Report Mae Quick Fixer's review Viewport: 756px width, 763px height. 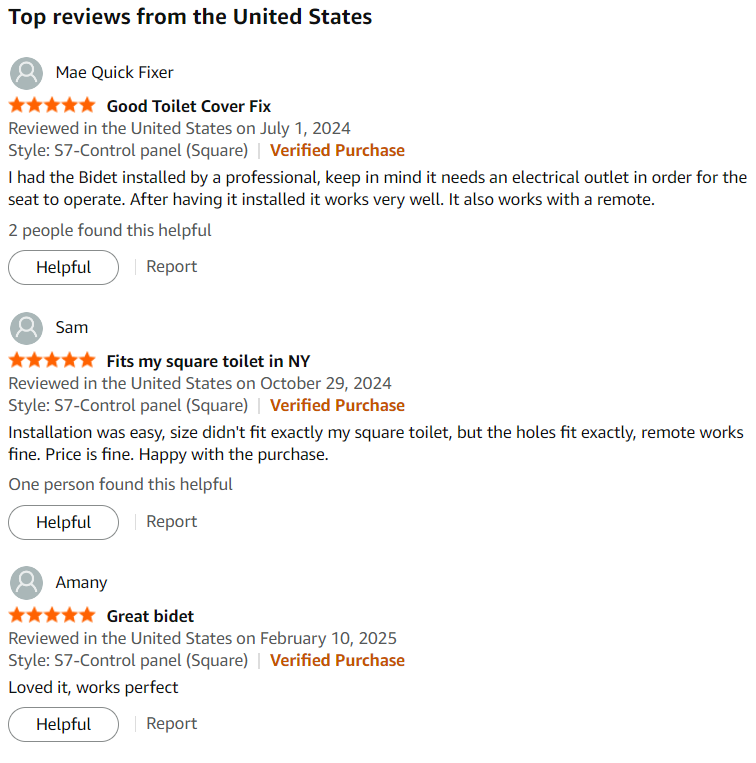coord(172,267)
